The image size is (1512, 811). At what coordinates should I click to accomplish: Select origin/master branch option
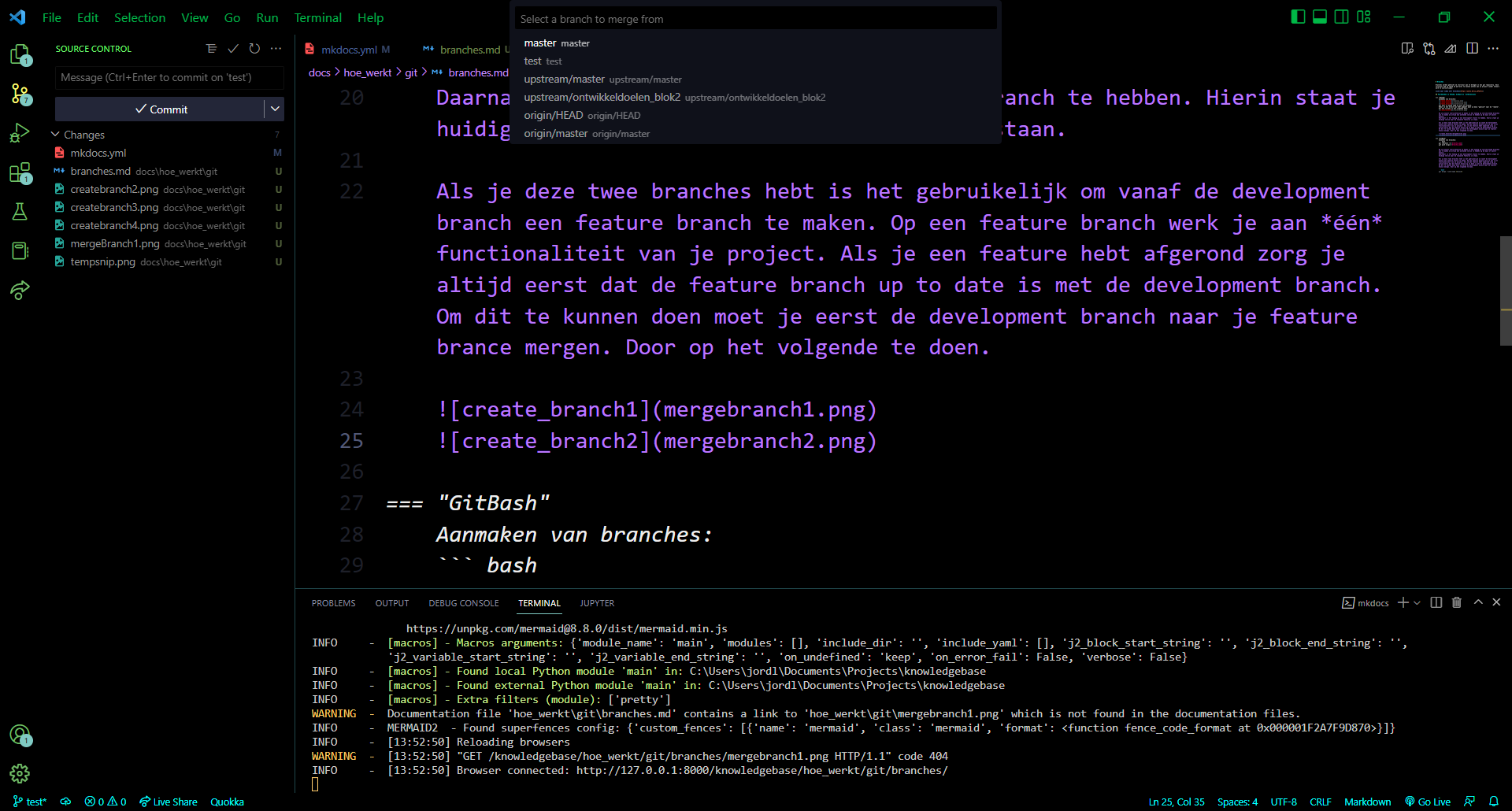click(x=755, y=133)
